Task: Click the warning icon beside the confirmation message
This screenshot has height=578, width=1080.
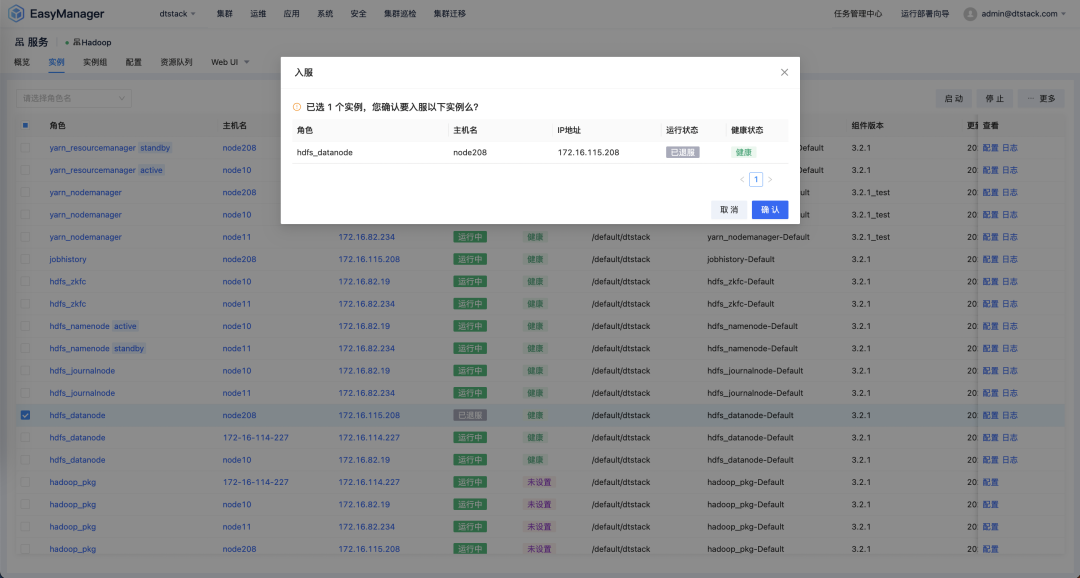Action: [297, 107]
